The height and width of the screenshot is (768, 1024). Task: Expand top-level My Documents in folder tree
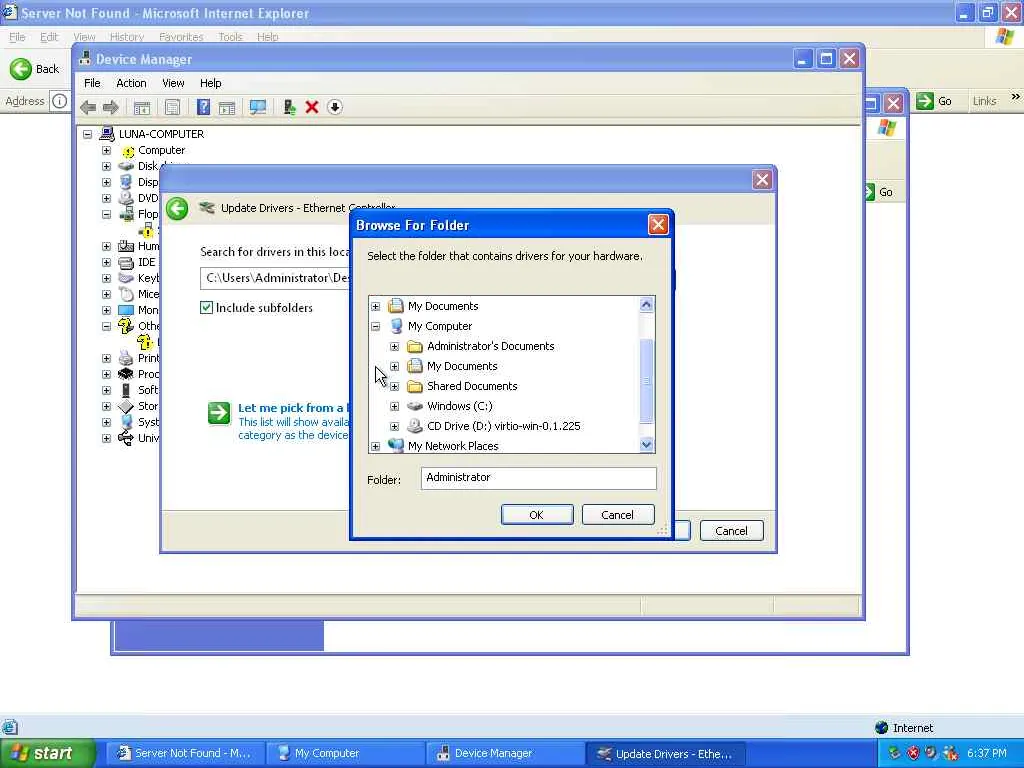point(376,306)
